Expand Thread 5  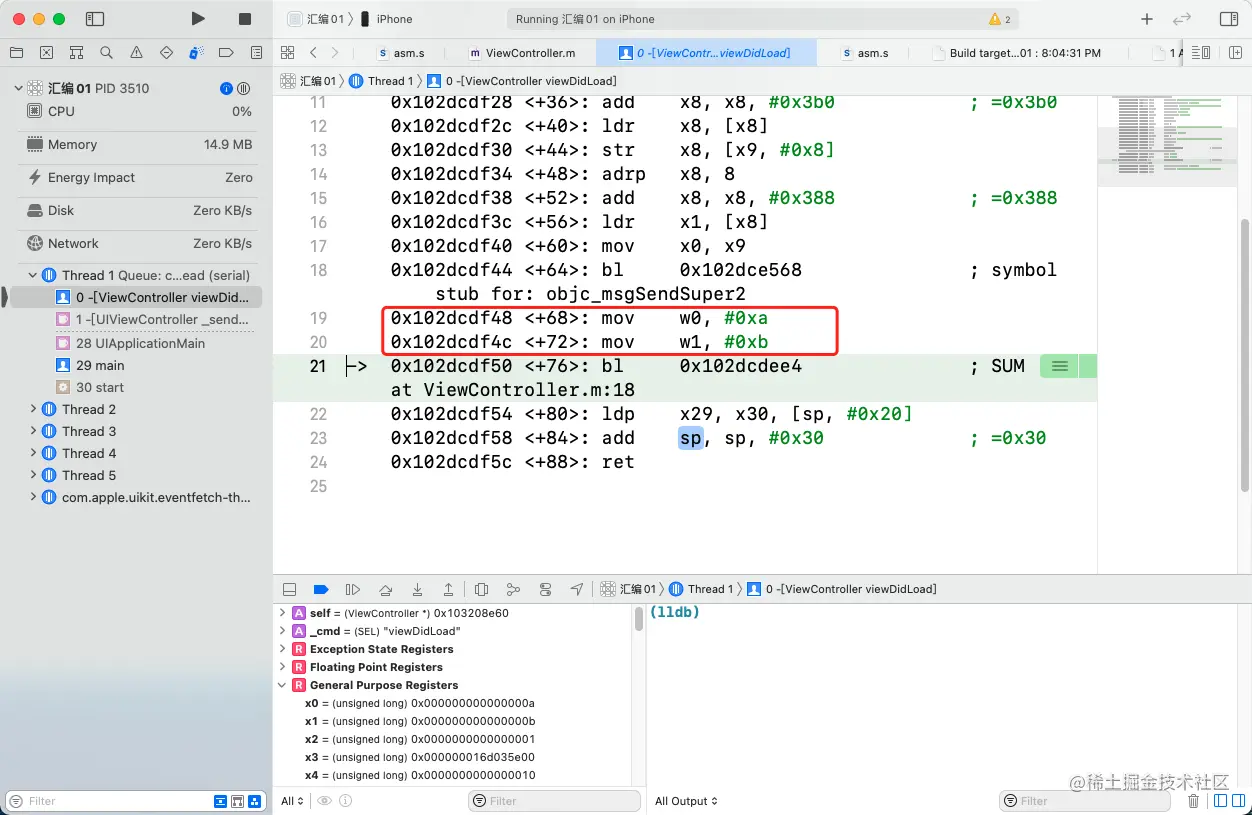tap(33, 475)
